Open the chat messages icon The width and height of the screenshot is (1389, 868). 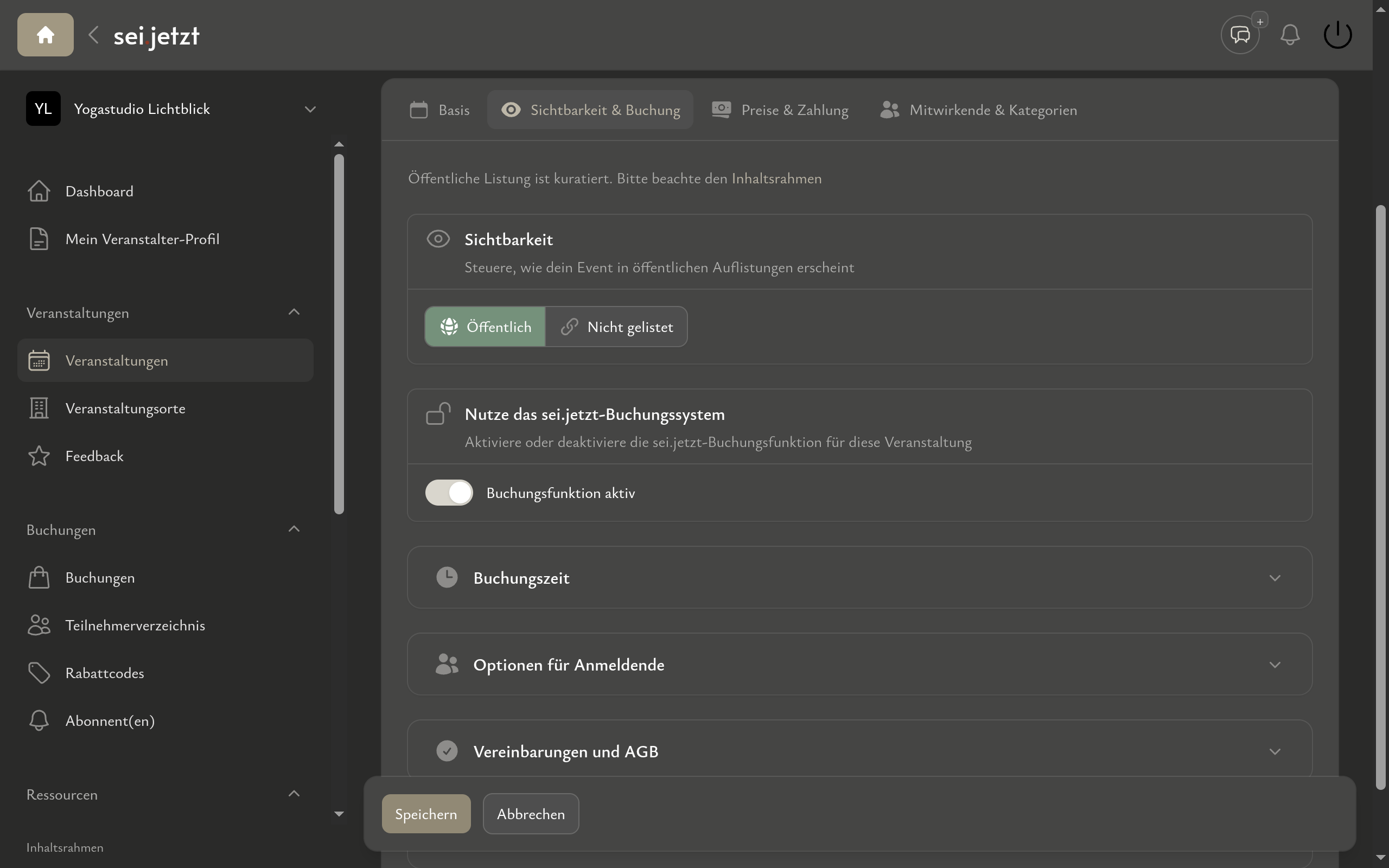pos(1240,35)
